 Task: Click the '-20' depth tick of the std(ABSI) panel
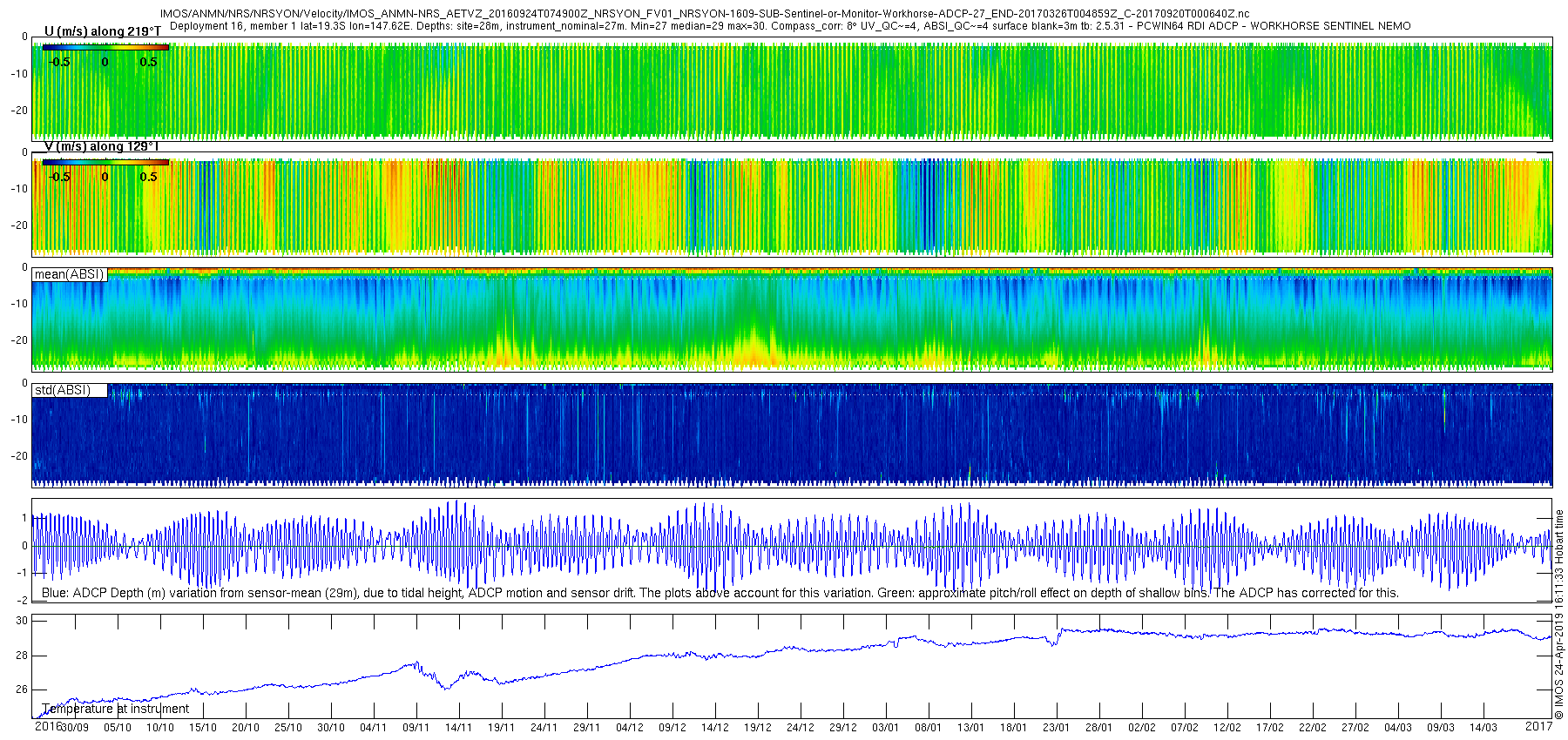(19, 456)
